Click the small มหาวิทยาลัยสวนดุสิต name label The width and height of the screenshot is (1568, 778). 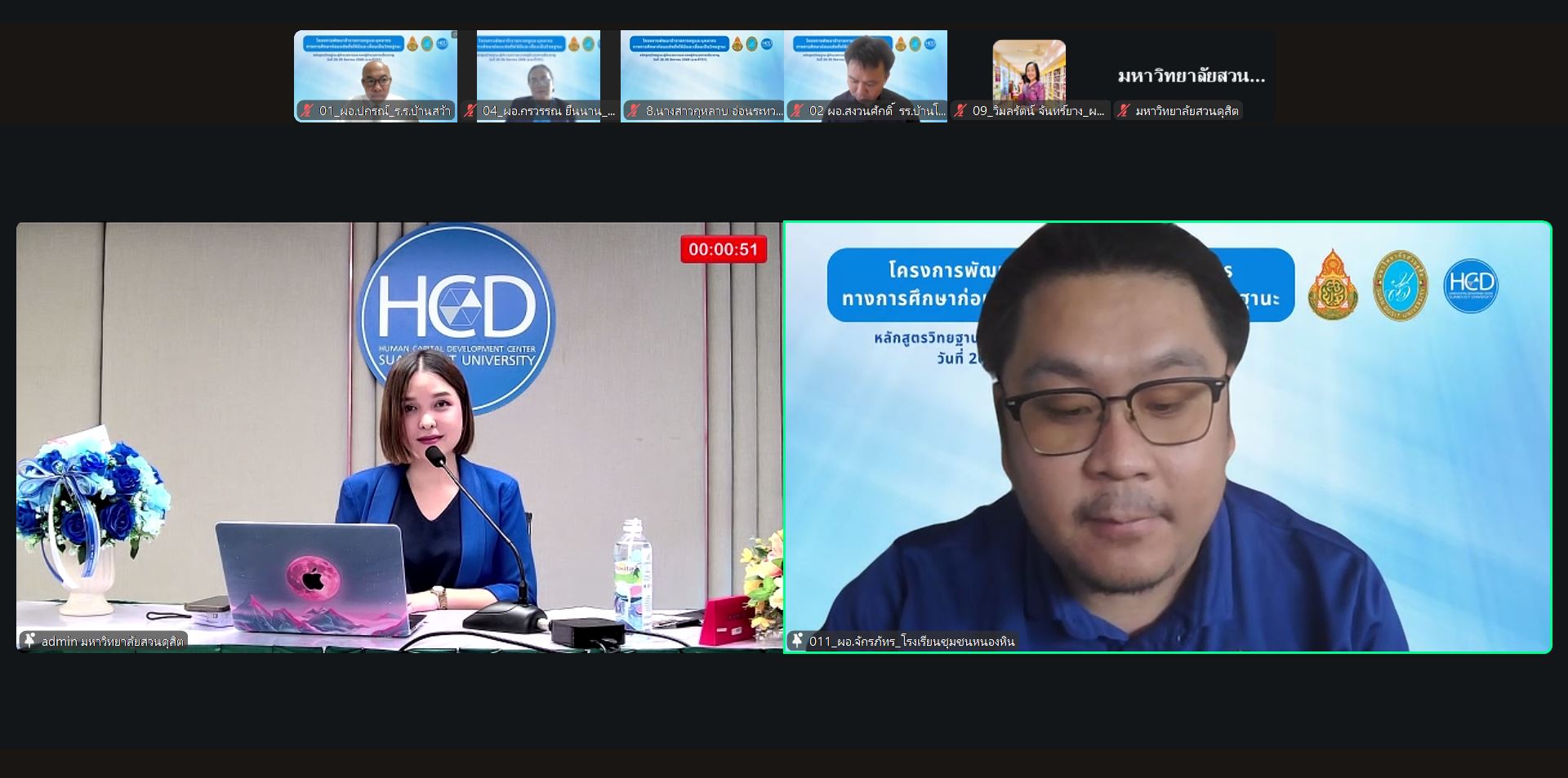(x=1187, y=111)
